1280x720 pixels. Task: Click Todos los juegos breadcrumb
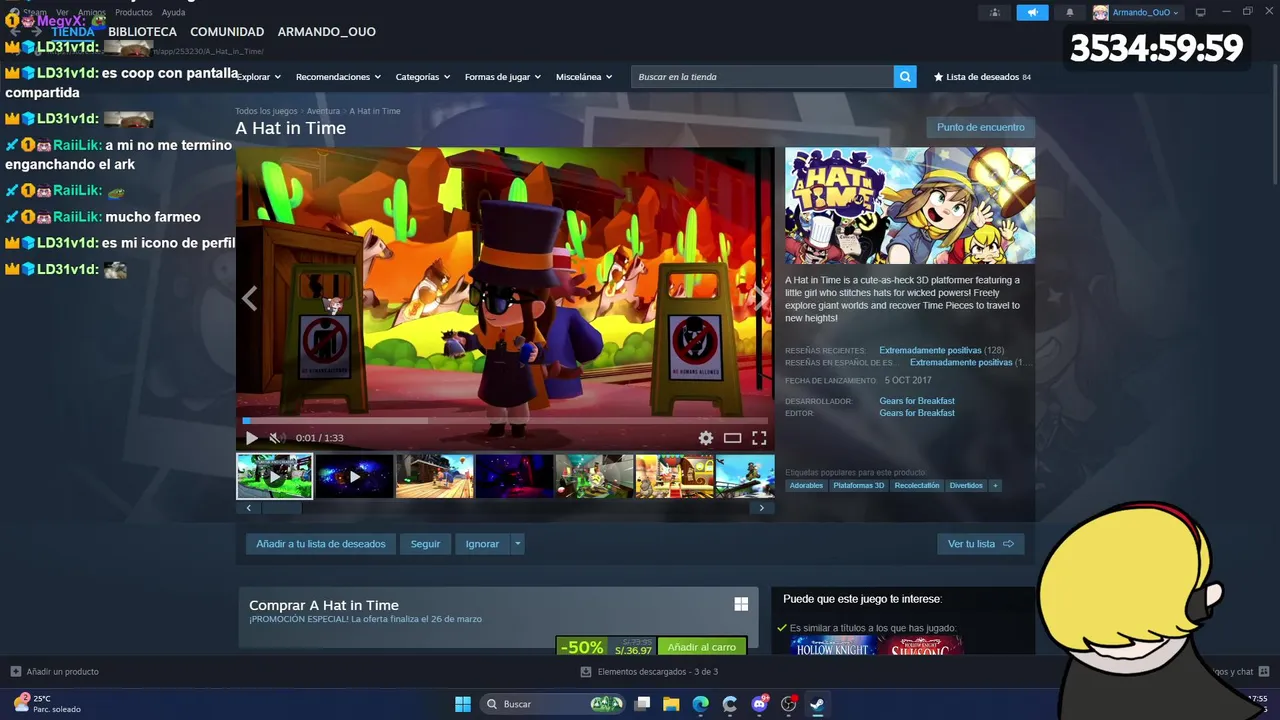point(266,111)
